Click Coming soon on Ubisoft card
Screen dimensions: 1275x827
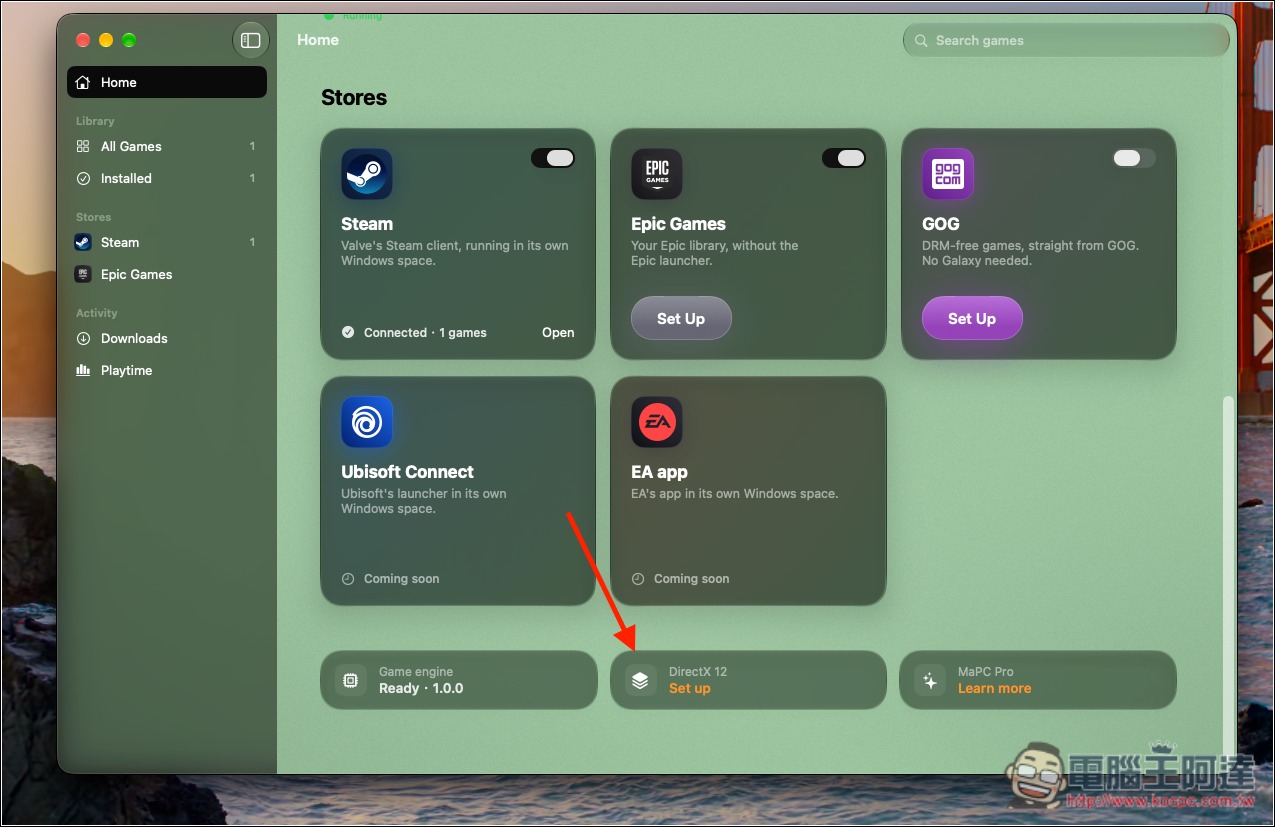point(401,579)
